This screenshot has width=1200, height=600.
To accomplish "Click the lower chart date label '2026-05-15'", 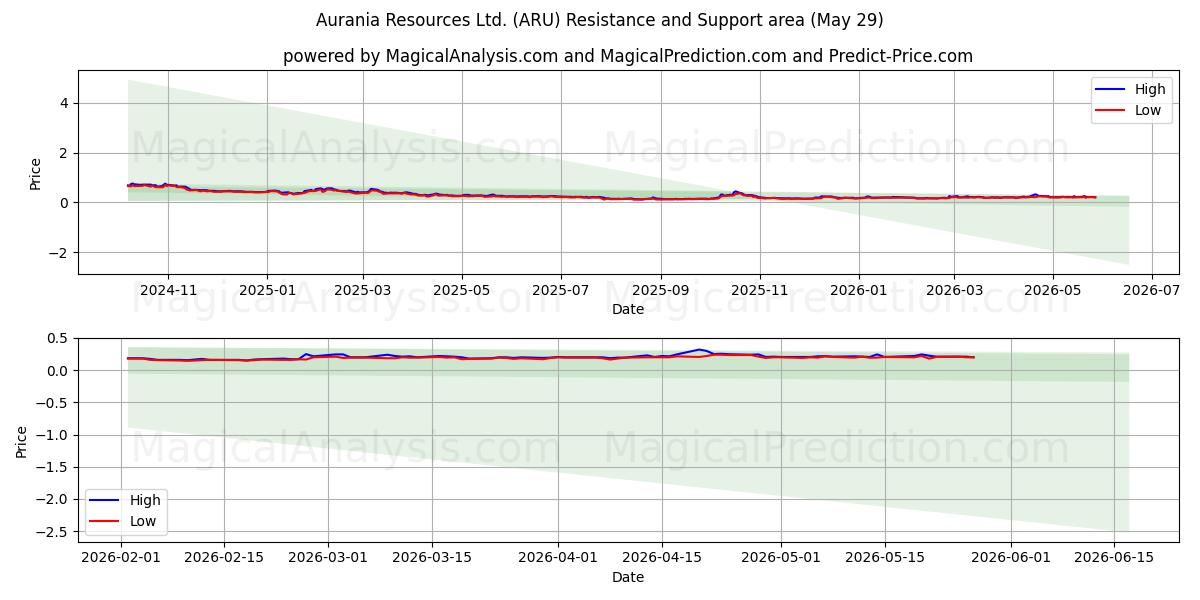I will point(884,558).
